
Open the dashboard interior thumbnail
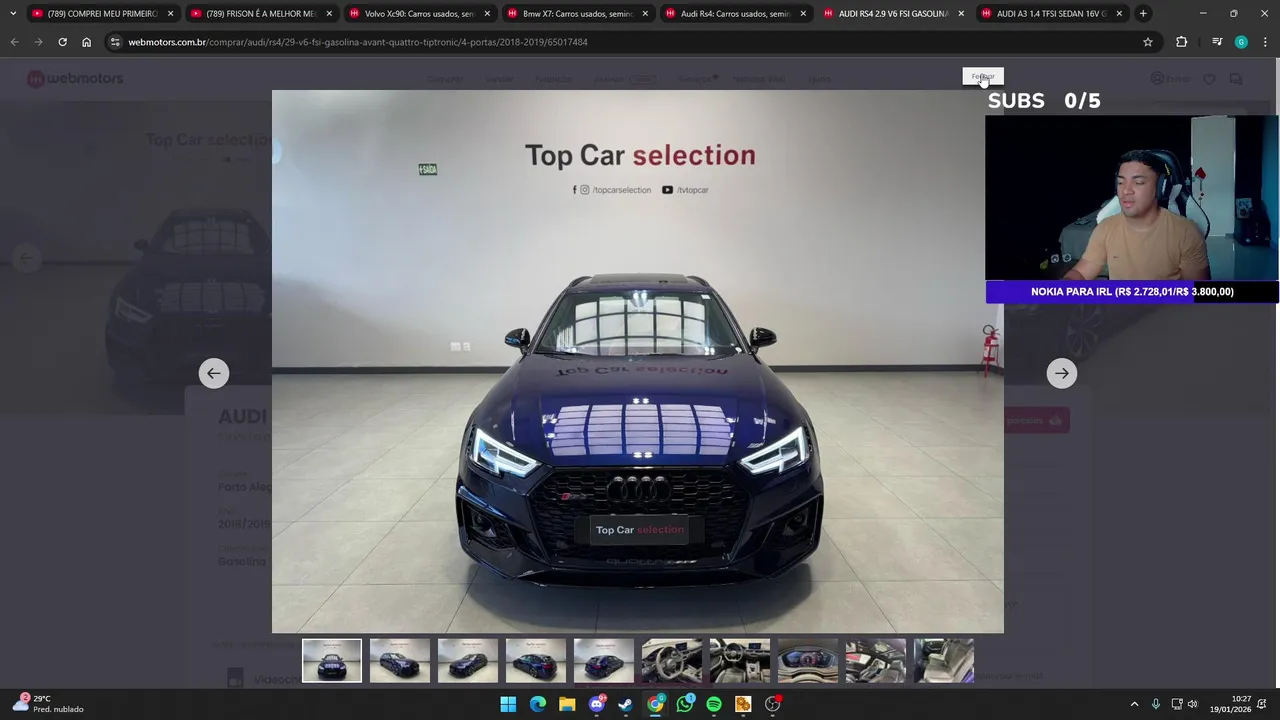coord(740,661)
